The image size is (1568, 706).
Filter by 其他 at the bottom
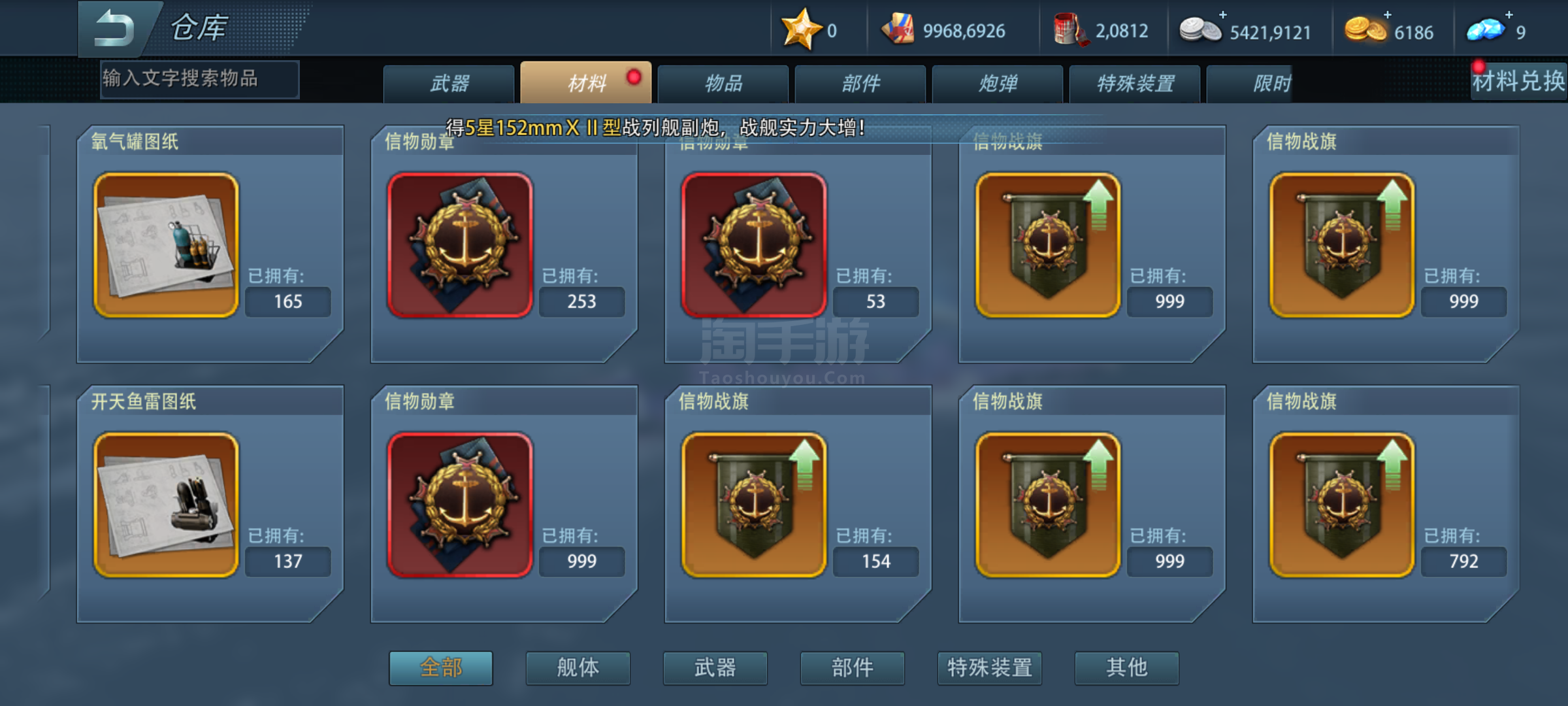click(x=1127, y=667)
